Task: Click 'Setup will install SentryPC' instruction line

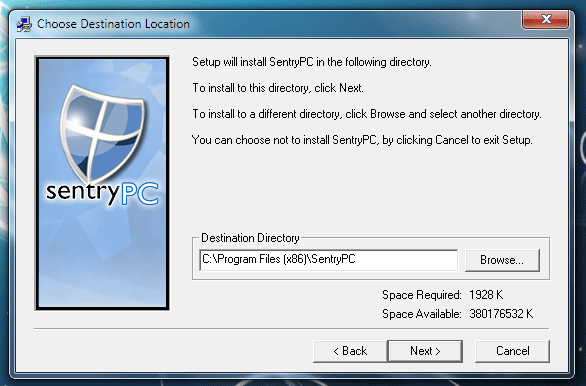Action: pyautogui.click(x=312, y=62)
